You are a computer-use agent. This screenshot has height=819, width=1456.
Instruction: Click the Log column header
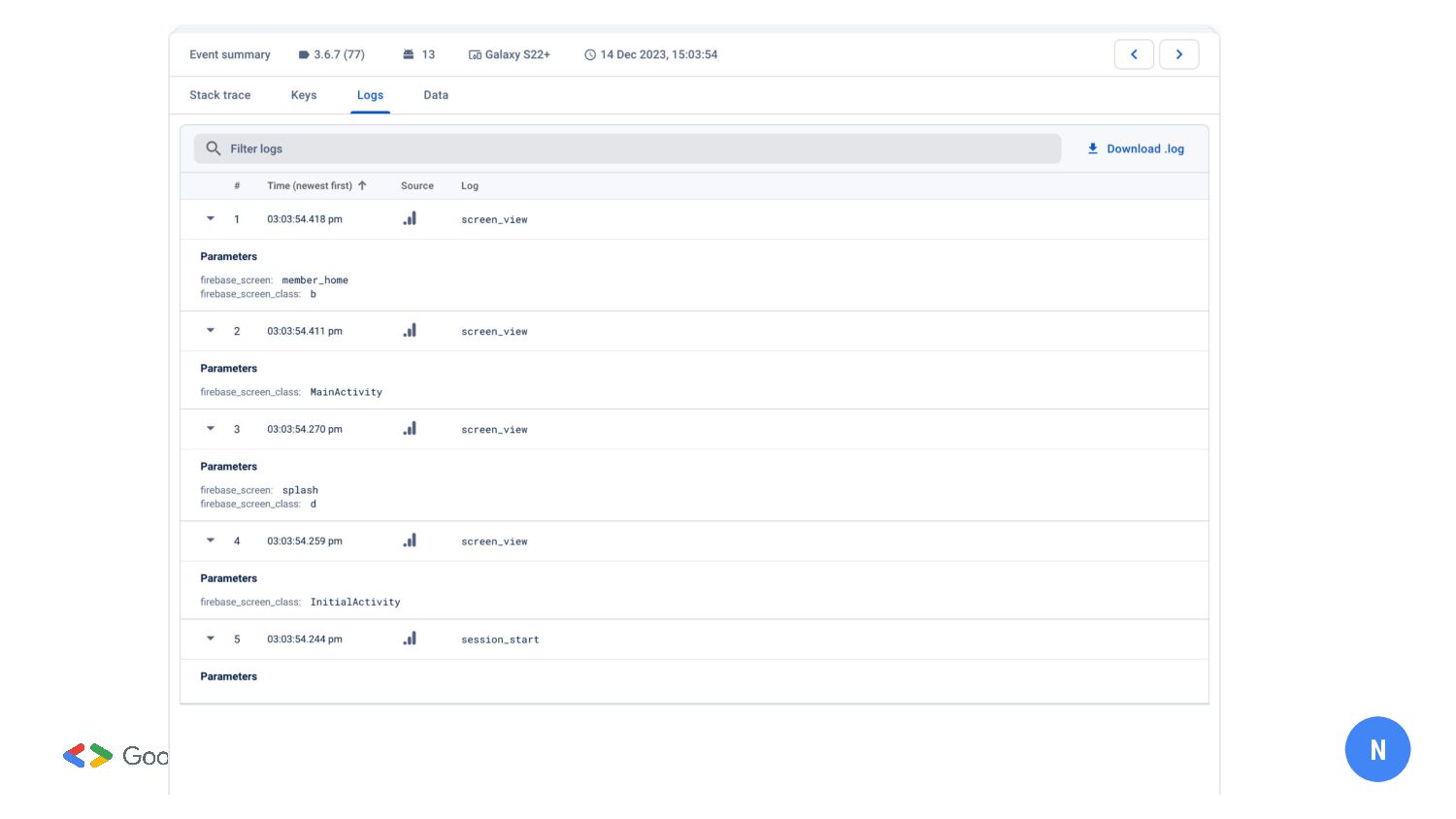(470, 185)
